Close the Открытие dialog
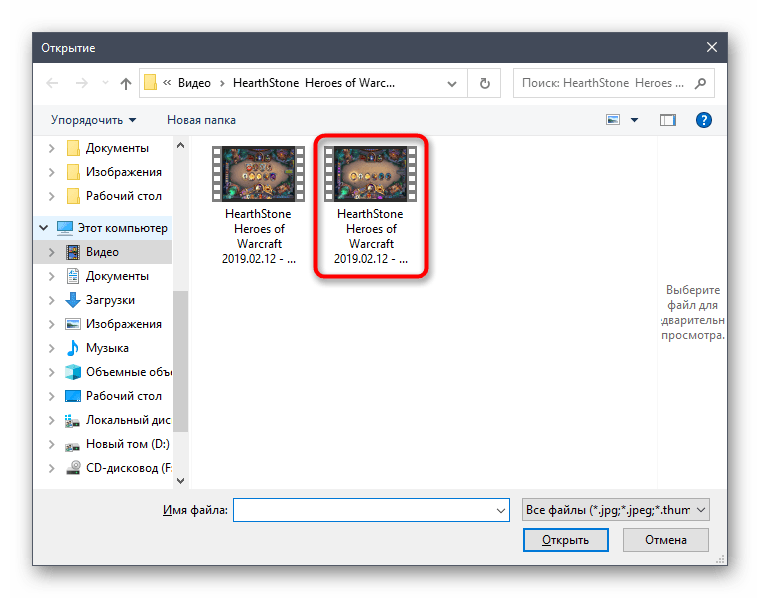This screenshot has height=598, width=760. click(712, 47)
